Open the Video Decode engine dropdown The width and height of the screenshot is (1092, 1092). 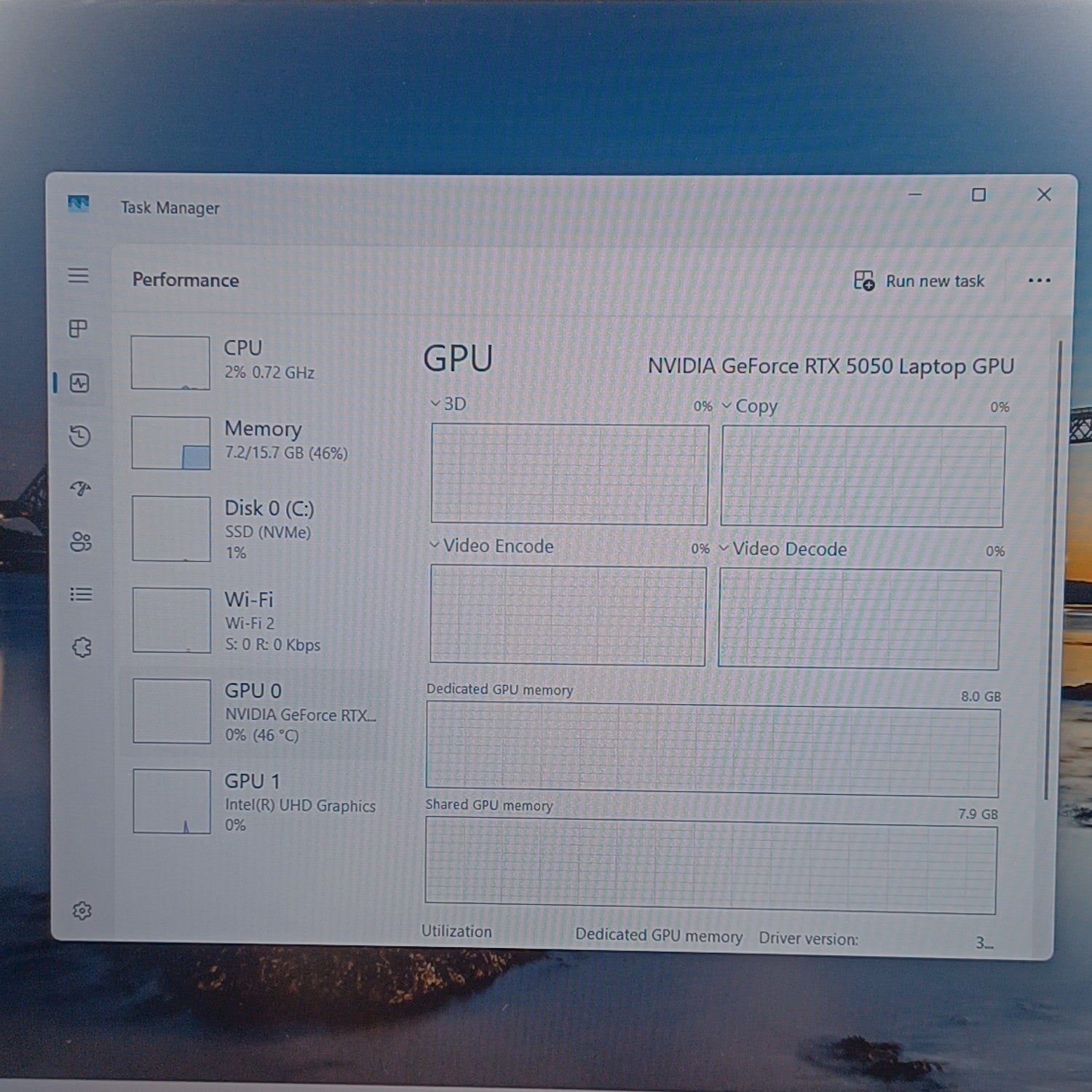click(x=783, y=548)
